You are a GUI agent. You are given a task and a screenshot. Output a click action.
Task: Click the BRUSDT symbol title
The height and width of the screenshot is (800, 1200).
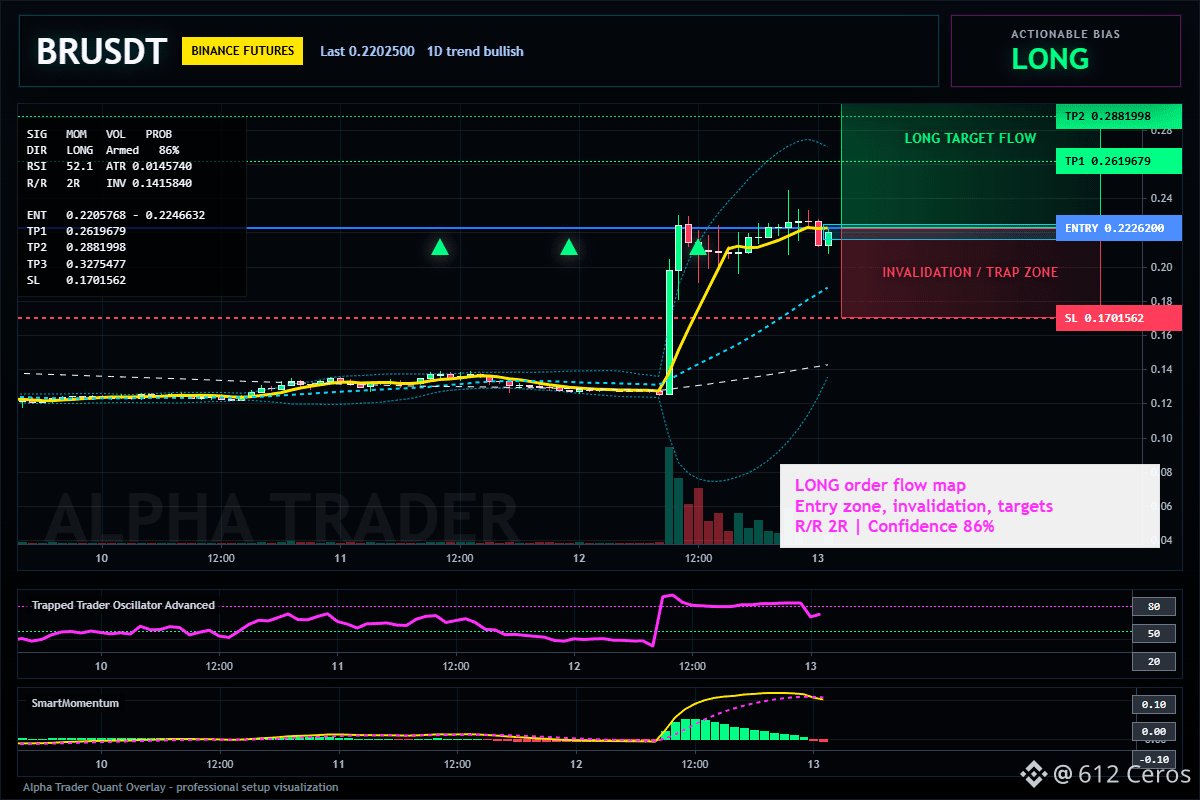point(101,51)
